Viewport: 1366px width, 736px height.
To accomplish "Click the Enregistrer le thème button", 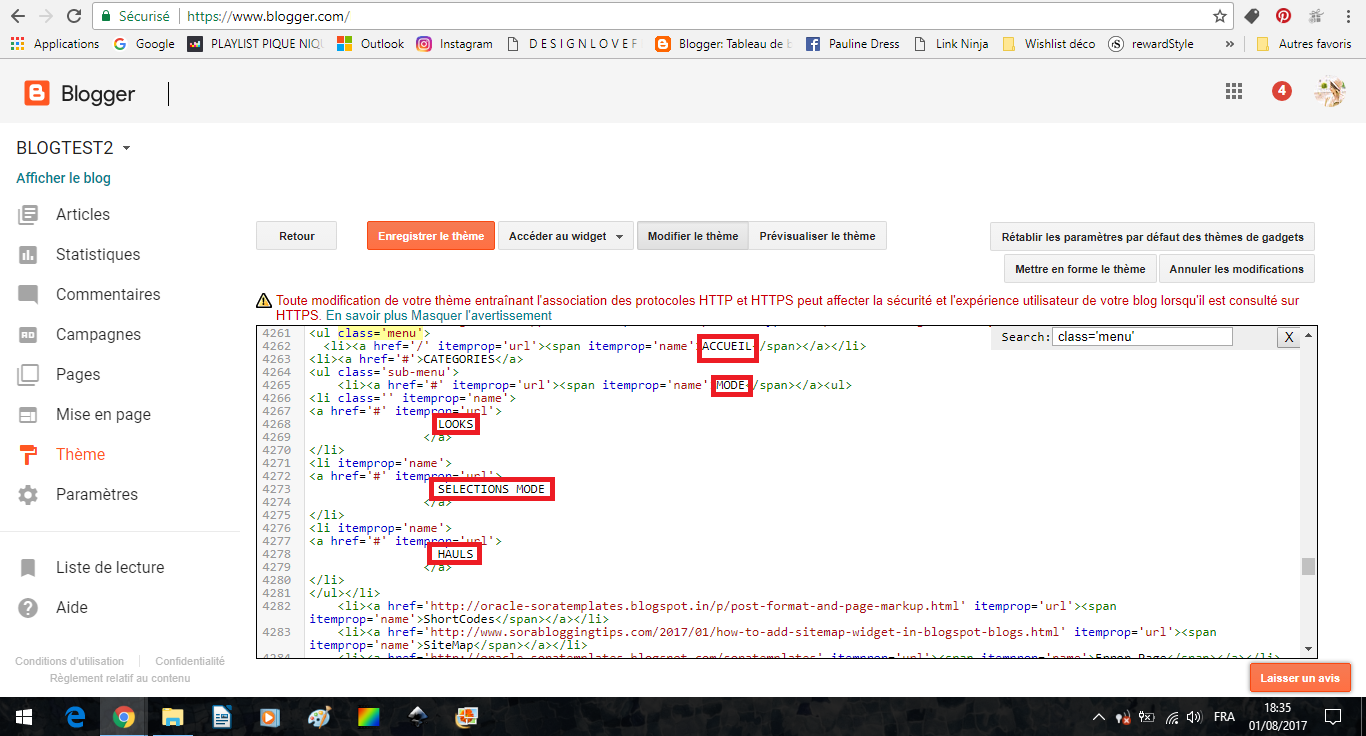I will pos(431,237).
